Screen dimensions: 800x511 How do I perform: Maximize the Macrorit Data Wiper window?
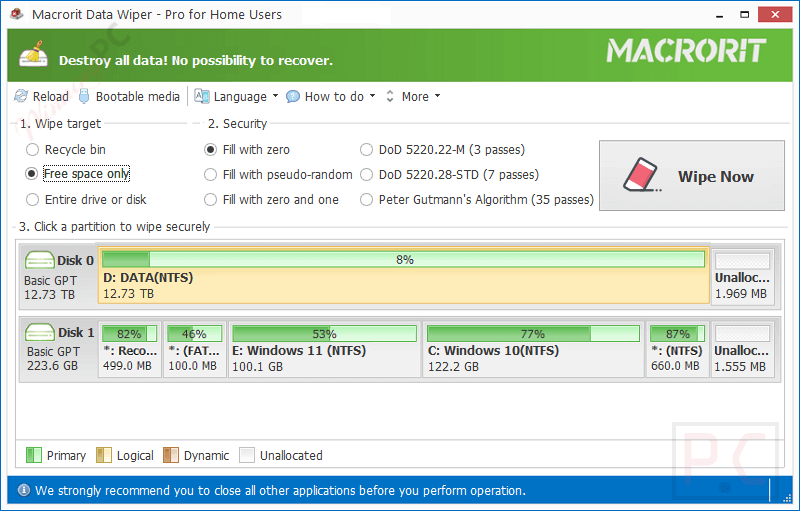745,15
